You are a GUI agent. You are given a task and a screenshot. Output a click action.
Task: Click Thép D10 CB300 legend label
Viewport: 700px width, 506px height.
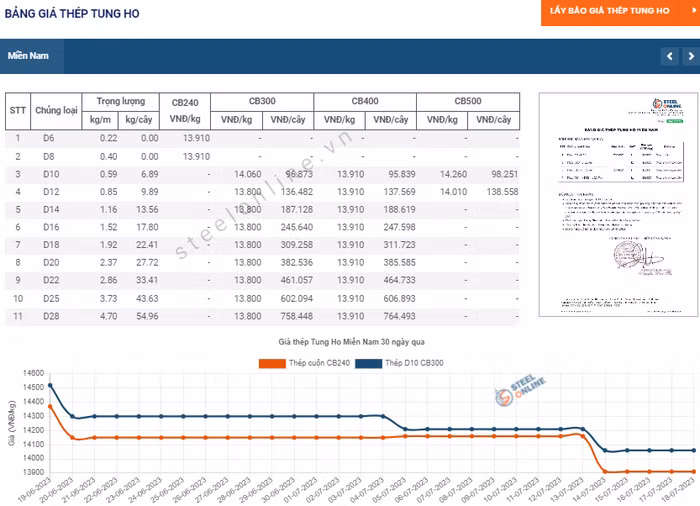[414, 363]
